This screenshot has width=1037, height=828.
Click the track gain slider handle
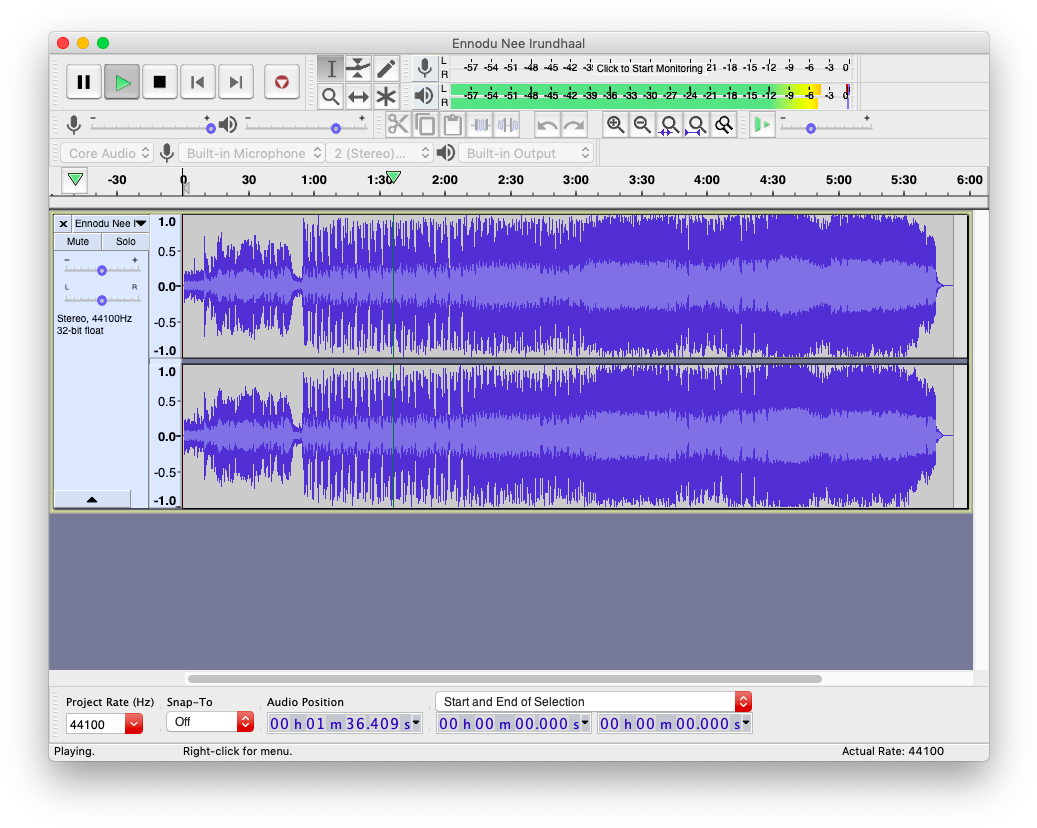click(x=102, y=271)
